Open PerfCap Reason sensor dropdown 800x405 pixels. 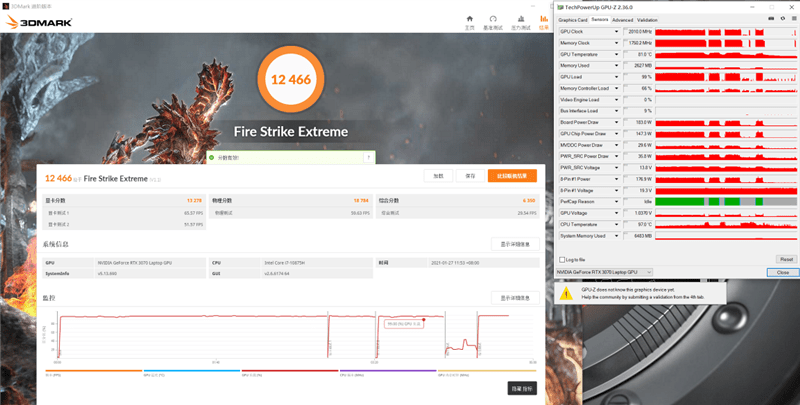click(x=616, y=201)
